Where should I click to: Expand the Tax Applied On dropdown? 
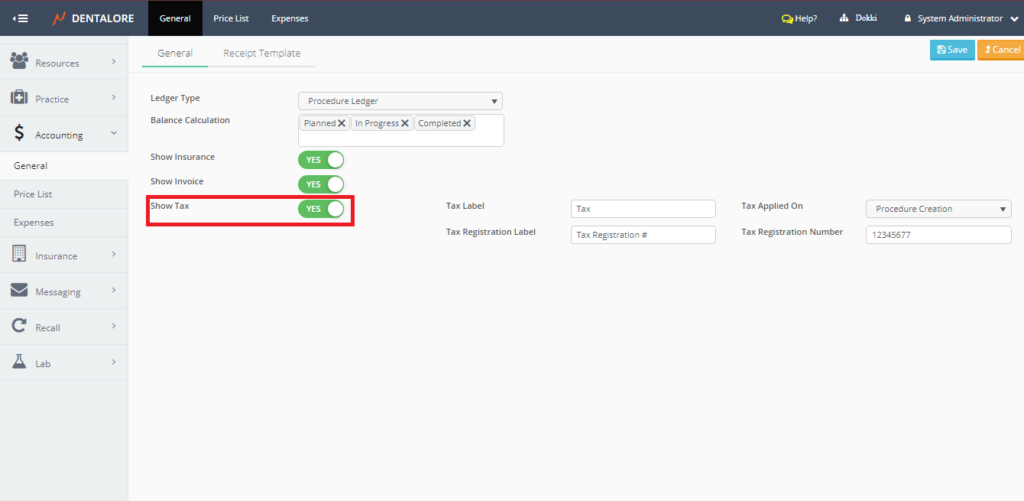point(938,209)
